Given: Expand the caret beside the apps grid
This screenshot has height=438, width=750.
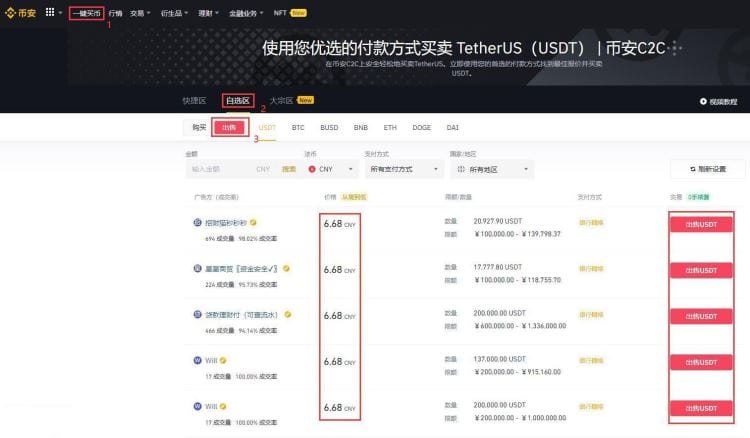Looking at the screenshot, I should coord(60,13).
